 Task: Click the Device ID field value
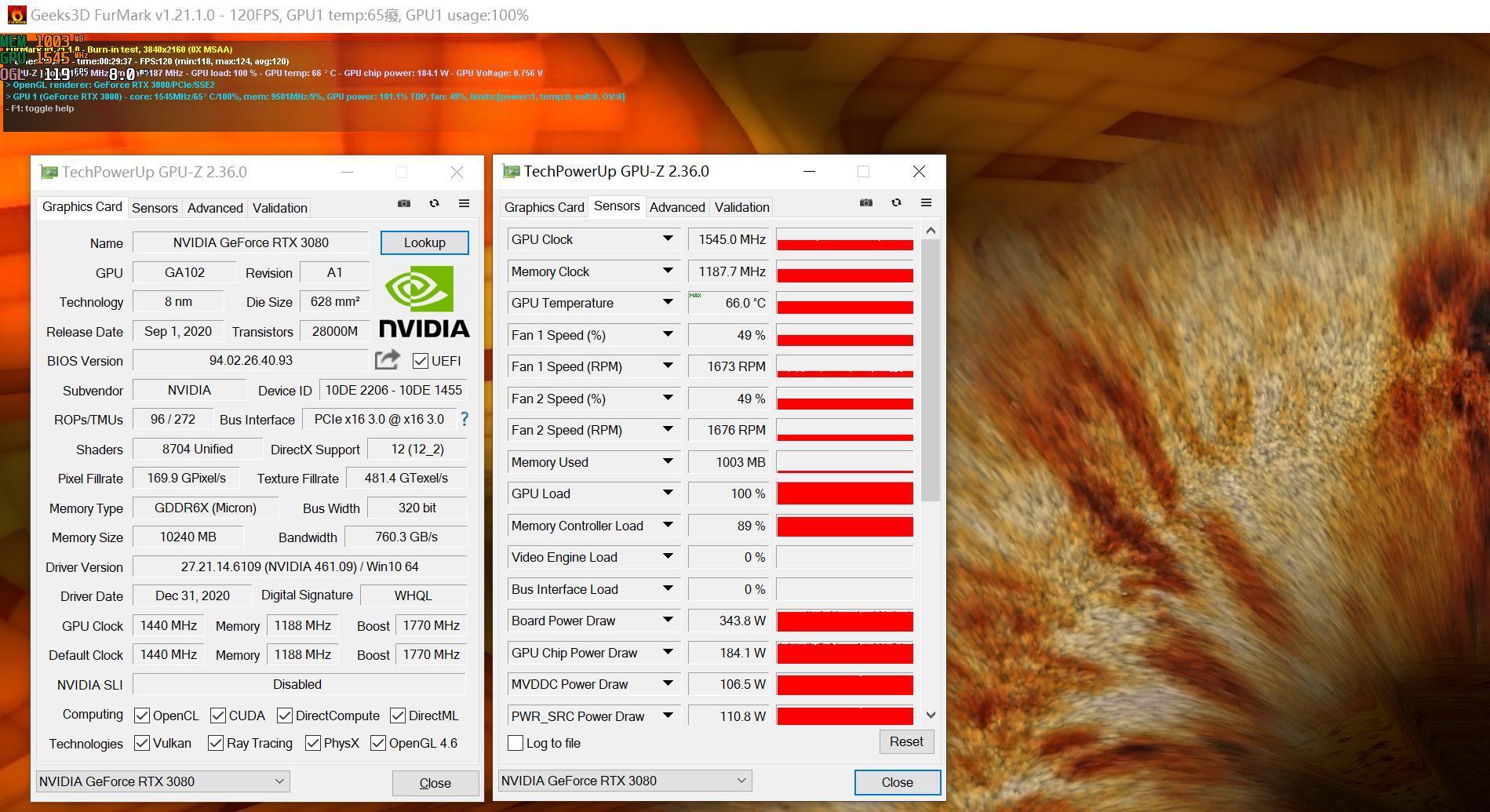393,390
